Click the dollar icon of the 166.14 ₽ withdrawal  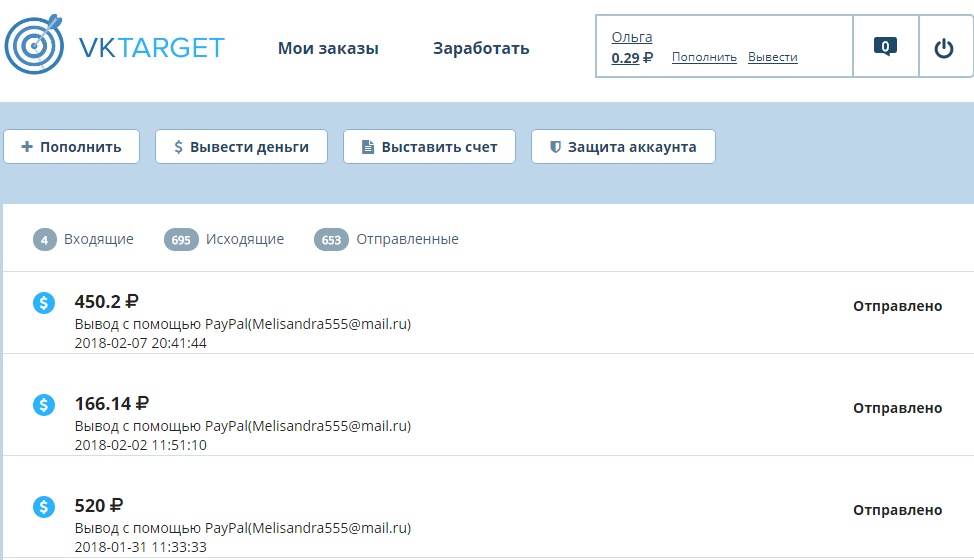pos(43,405)
